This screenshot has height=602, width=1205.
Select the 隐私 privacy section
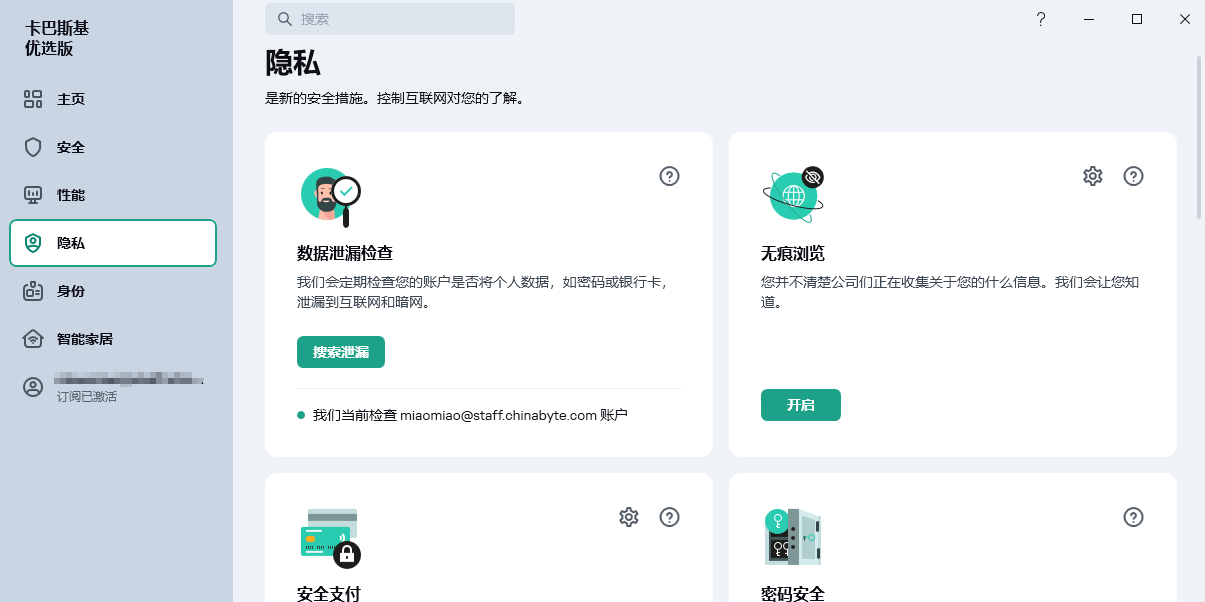(x=113, y=243)
